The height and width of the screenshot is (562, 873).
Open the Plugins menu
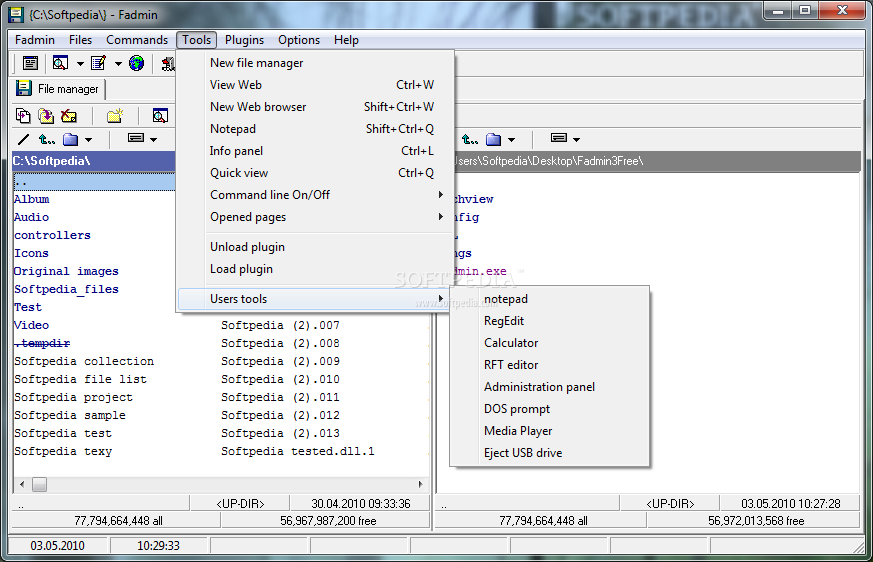[244, 40]
